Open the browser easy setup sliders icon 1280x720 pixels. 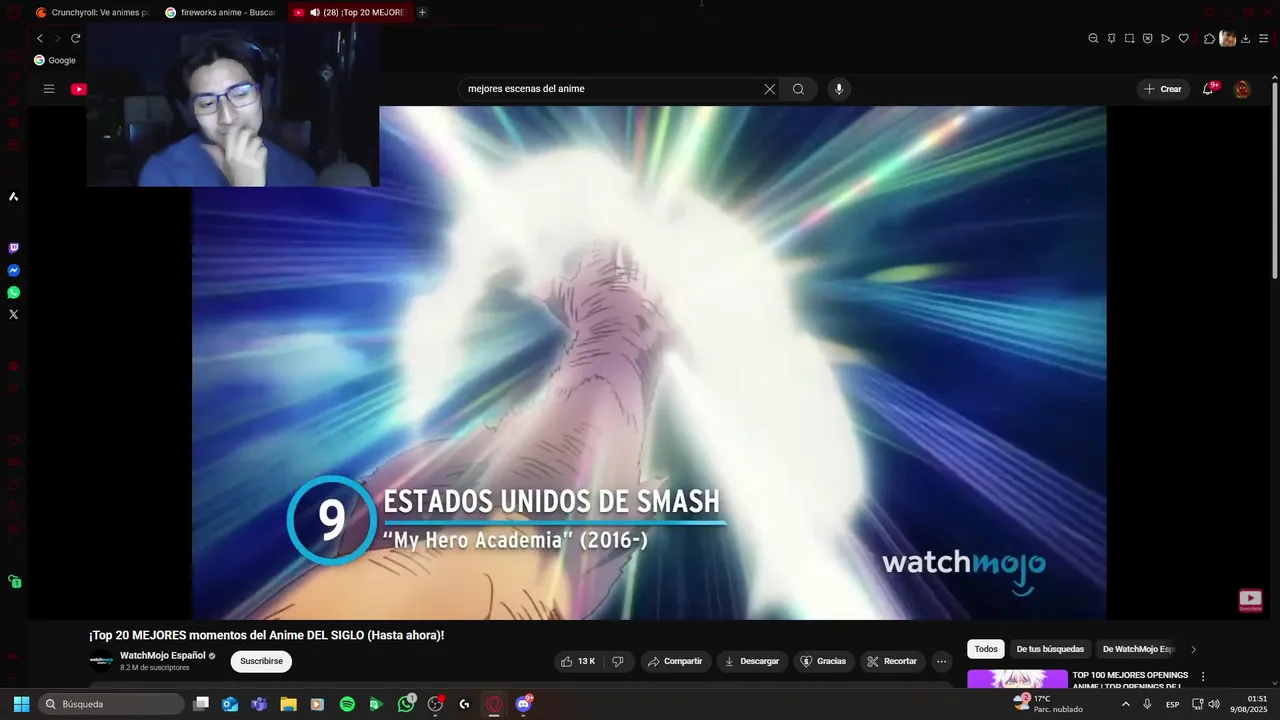[x=1263, y=38]
